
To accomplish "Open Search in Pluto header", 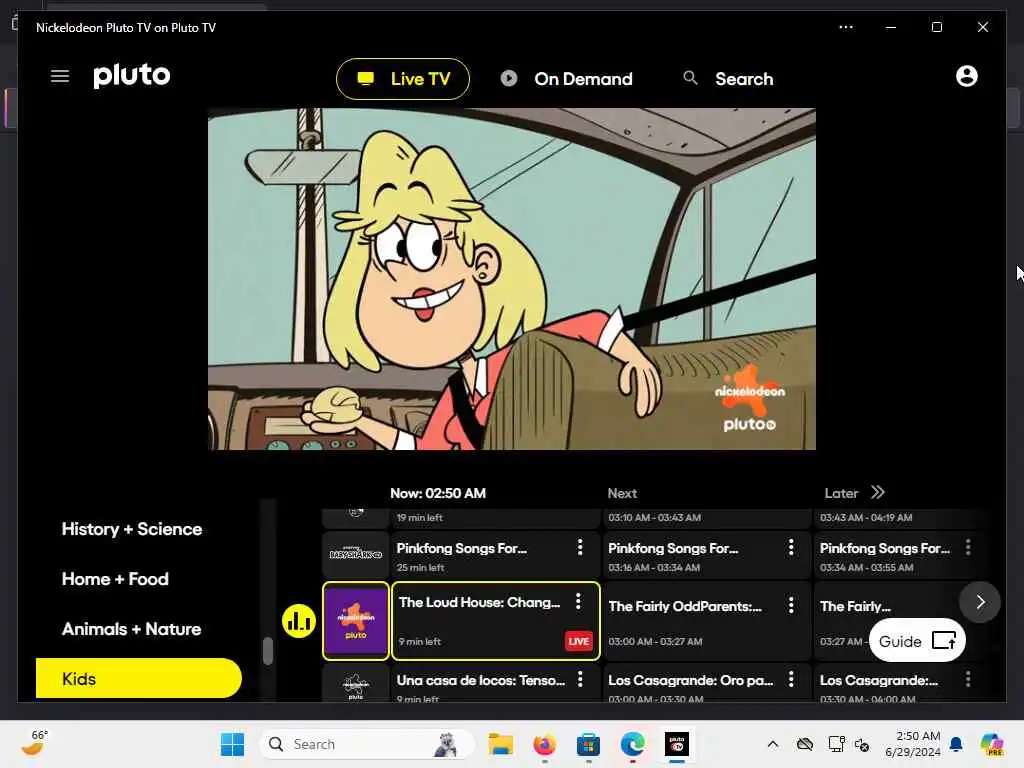I will pyautogui.click(x=728, y=79).
